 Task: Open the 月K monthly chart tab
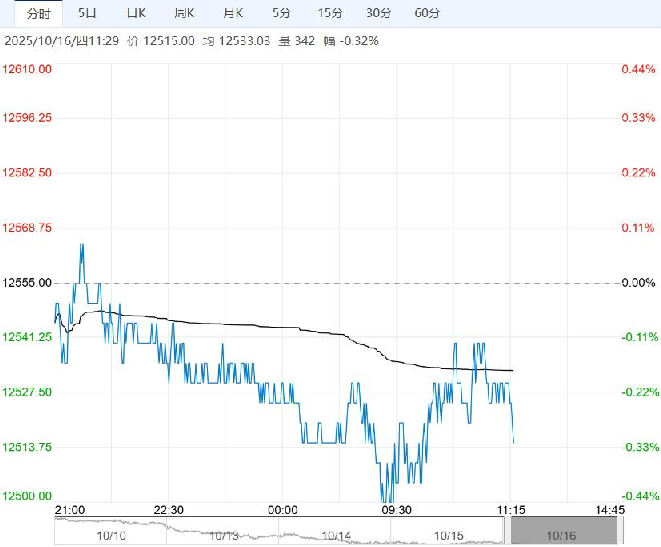233,13
